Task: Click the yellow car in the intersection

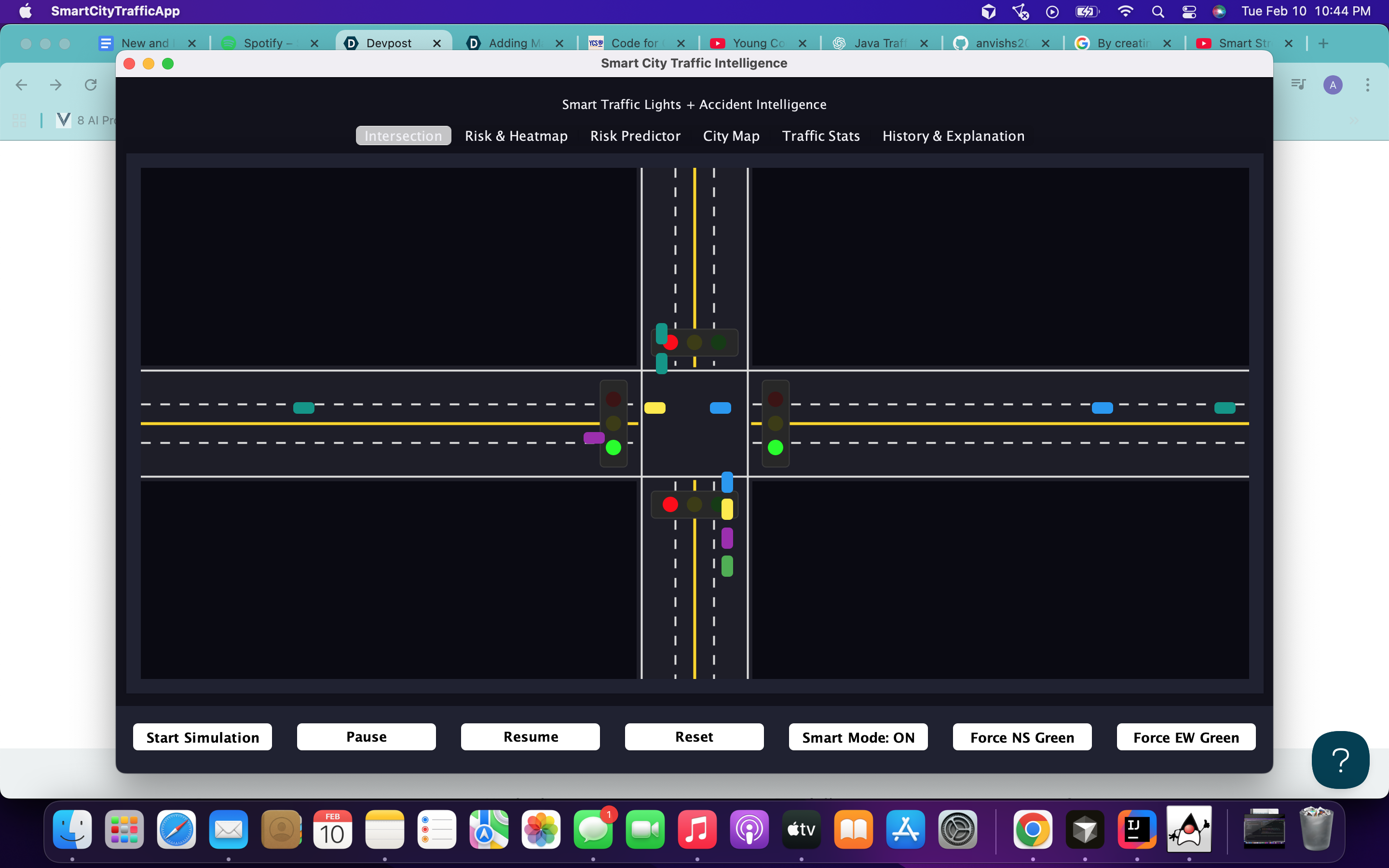Action: (654, 408)
